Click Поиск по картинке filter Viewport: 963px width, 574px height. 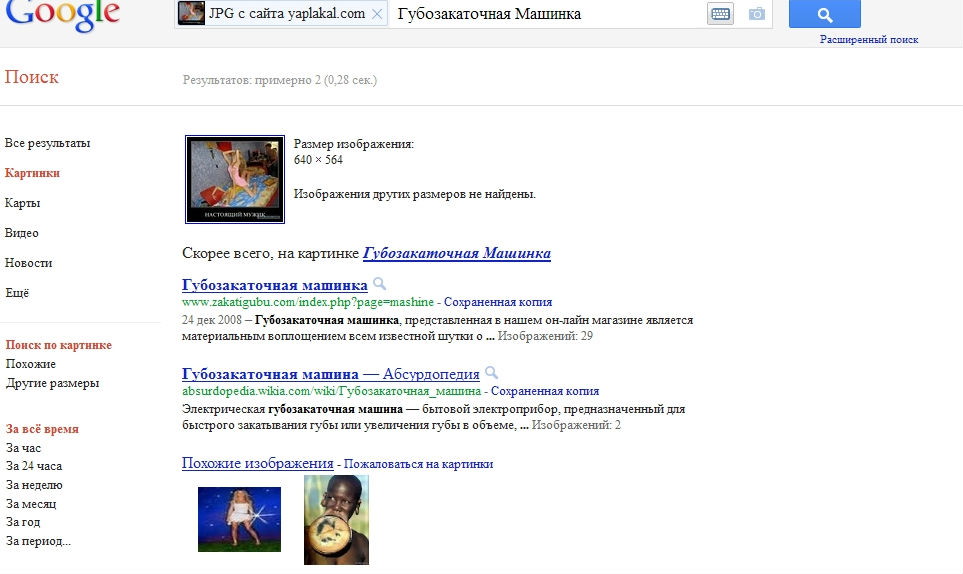pos(58,345)
